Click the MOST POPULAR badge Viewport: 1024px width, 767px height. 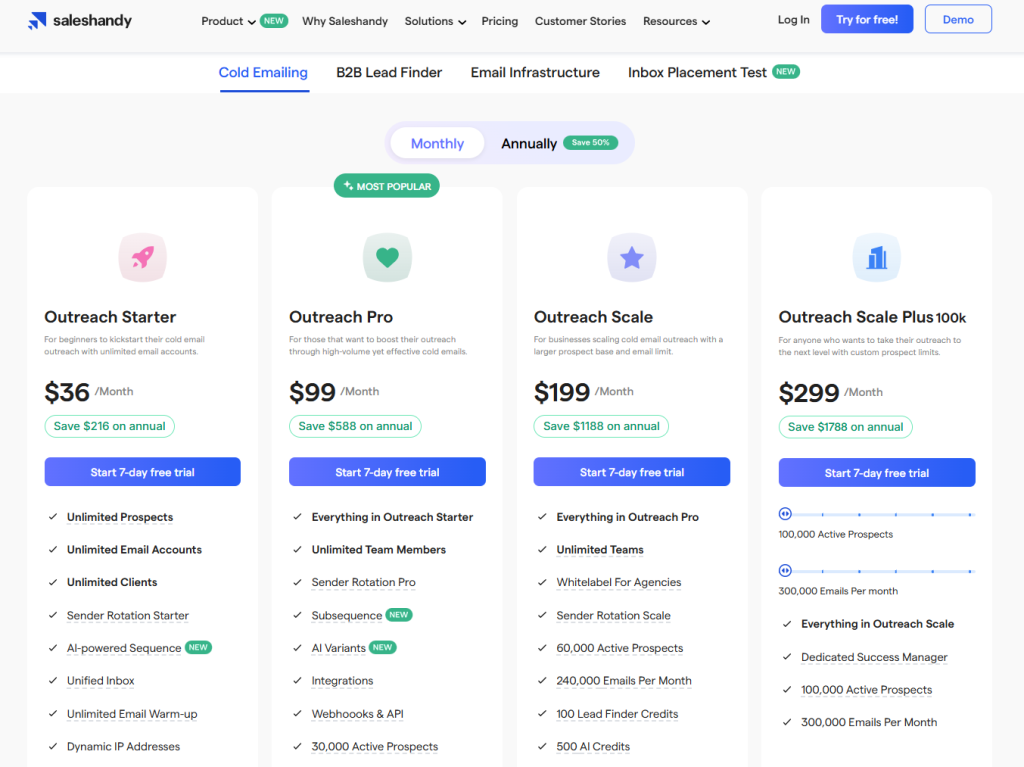(386, 185)
